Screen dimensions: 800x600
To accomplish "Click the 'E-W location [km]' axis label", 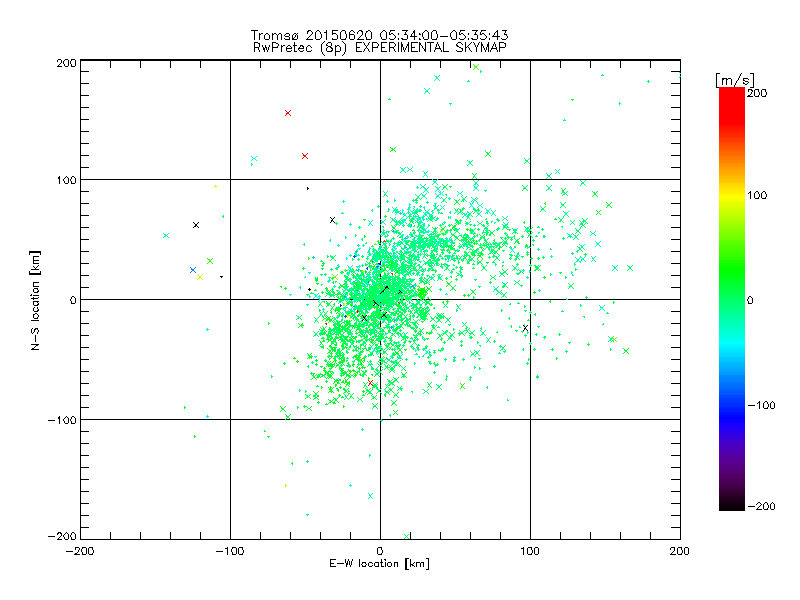I will coord(379,564).
